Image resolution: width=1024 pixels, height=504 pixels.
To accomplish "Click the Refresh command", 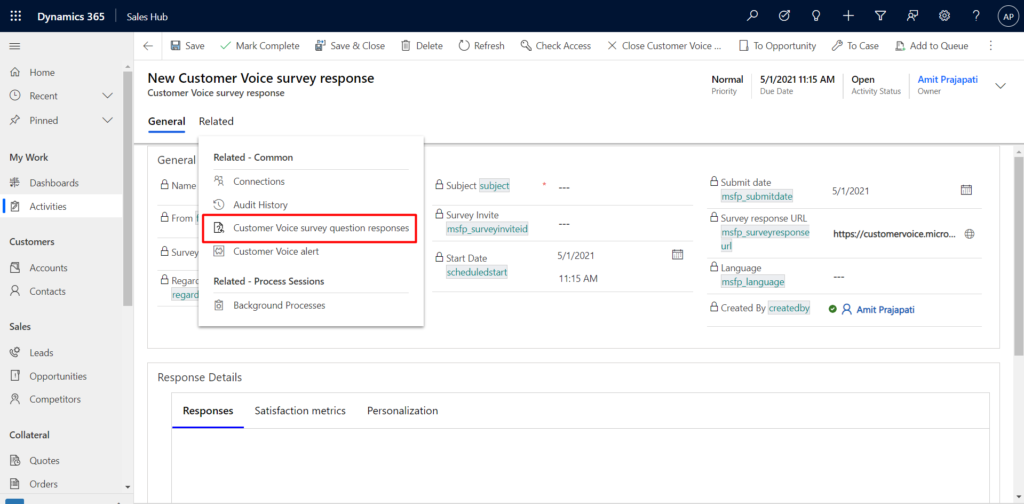I will pos(481,46).
